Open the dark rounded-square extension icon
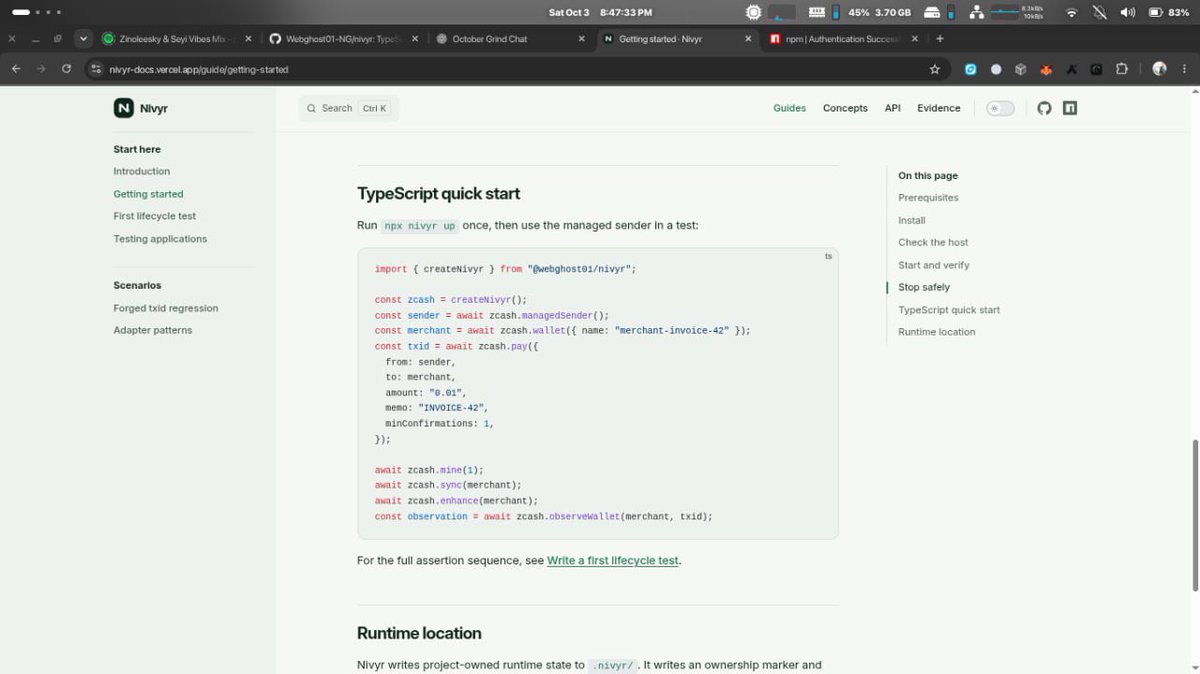This screenshot has height=674, width=1200. 1096,70
